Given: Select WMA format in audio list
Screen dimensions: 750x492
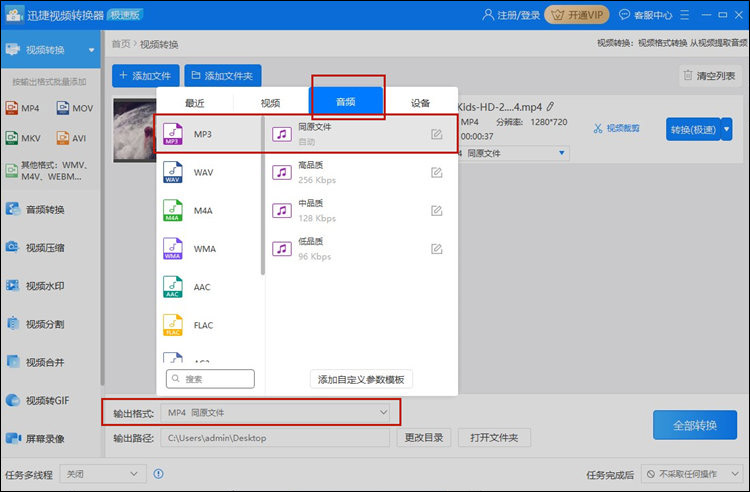Looking at the screenshot, I should [x=210, y=249].
